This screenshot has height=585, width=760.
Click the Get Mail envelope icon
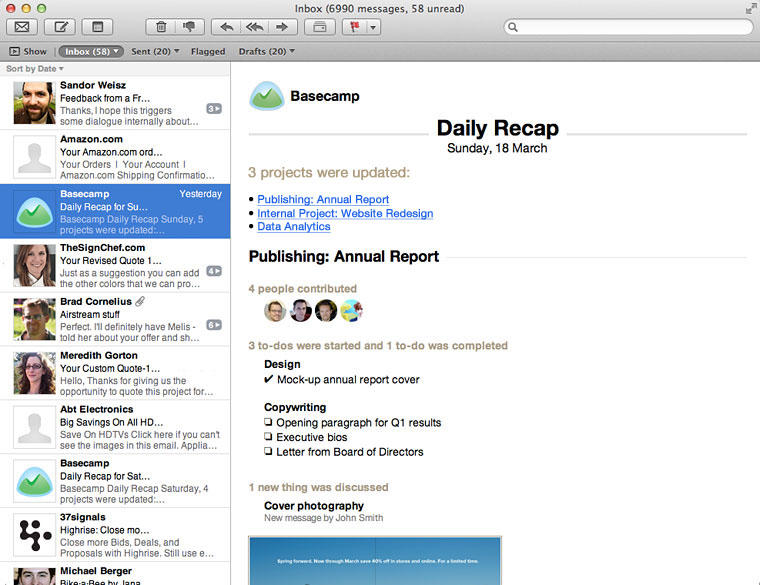22,27
